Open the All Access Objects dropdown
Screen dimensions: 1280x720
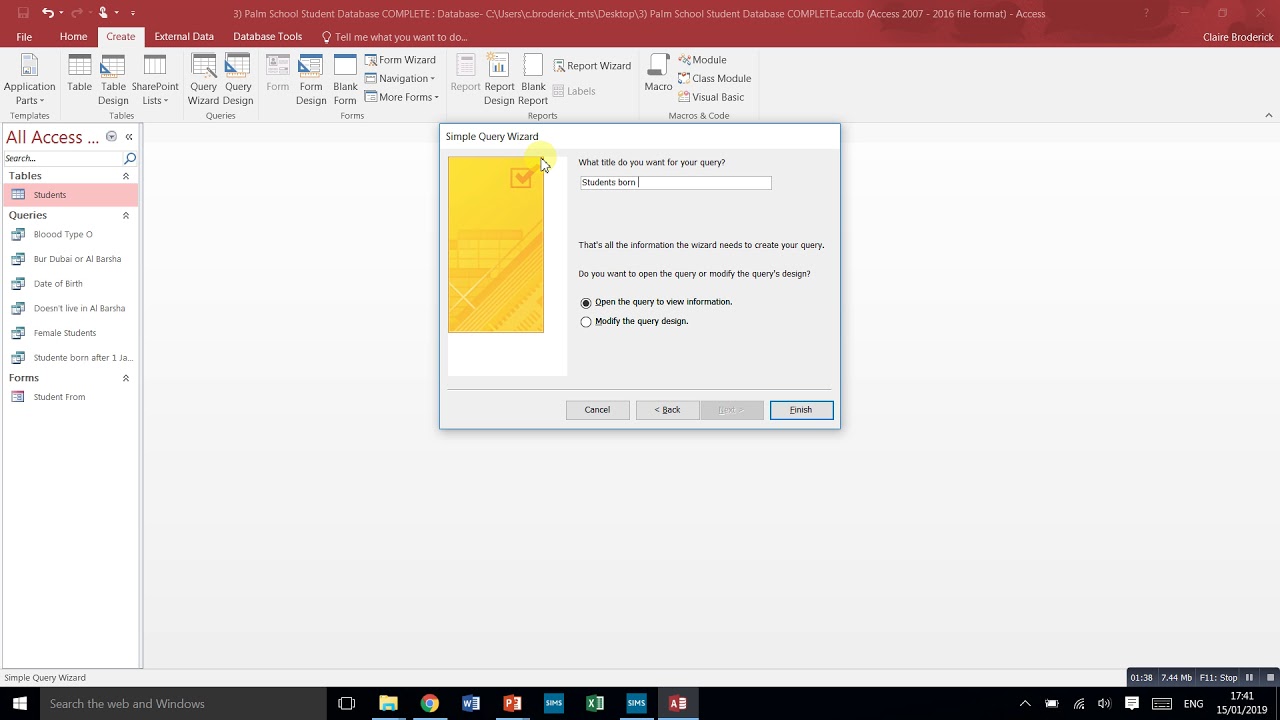point(111,137)
